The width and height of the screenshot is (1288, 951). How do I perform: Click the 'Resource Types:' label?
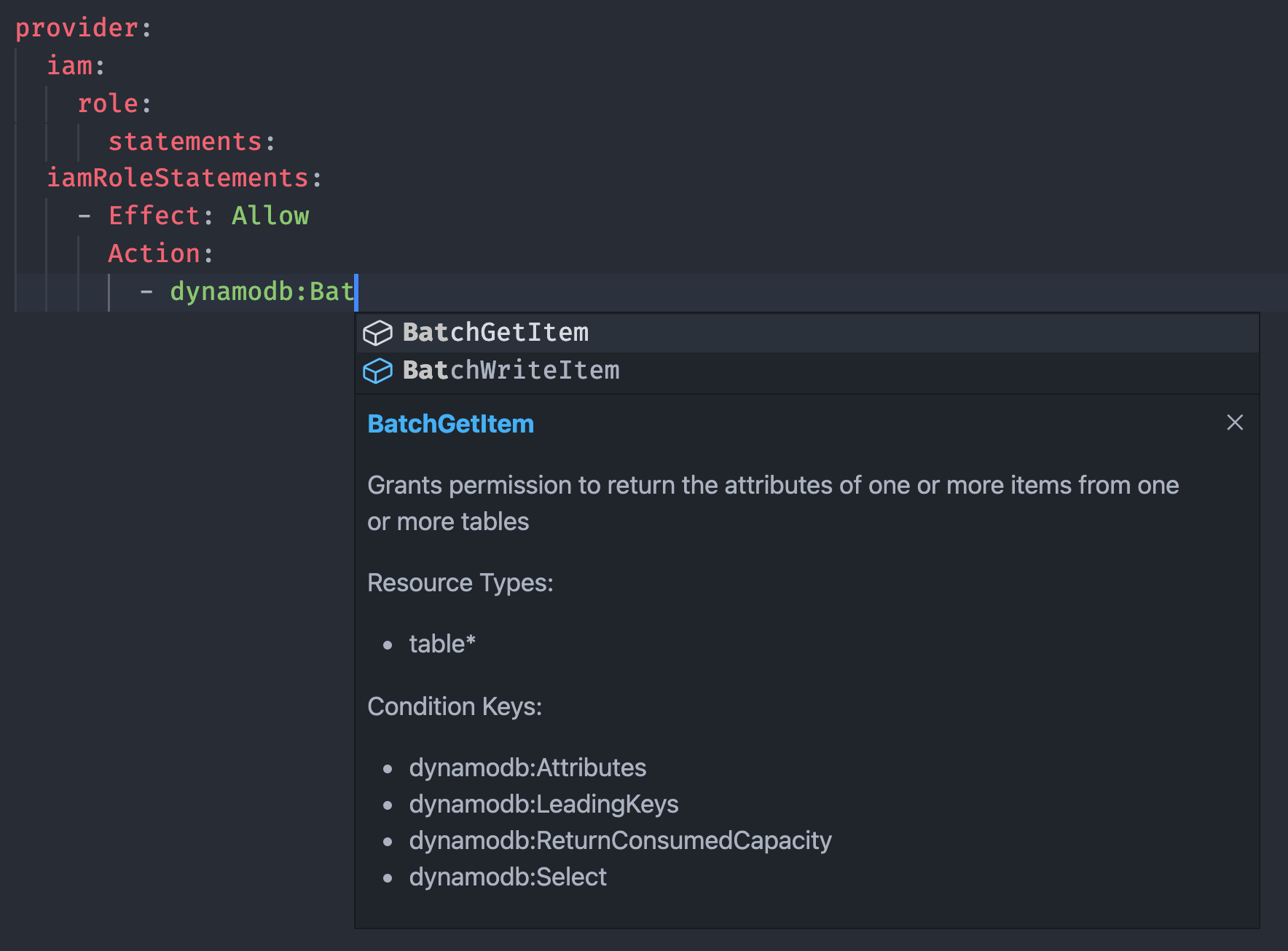460,583
